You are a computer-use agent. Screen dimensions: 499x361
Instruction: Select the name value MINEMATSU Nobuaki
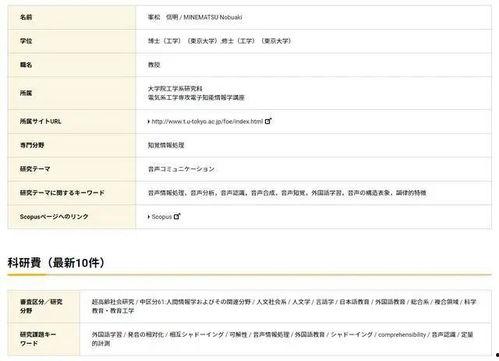213,17
